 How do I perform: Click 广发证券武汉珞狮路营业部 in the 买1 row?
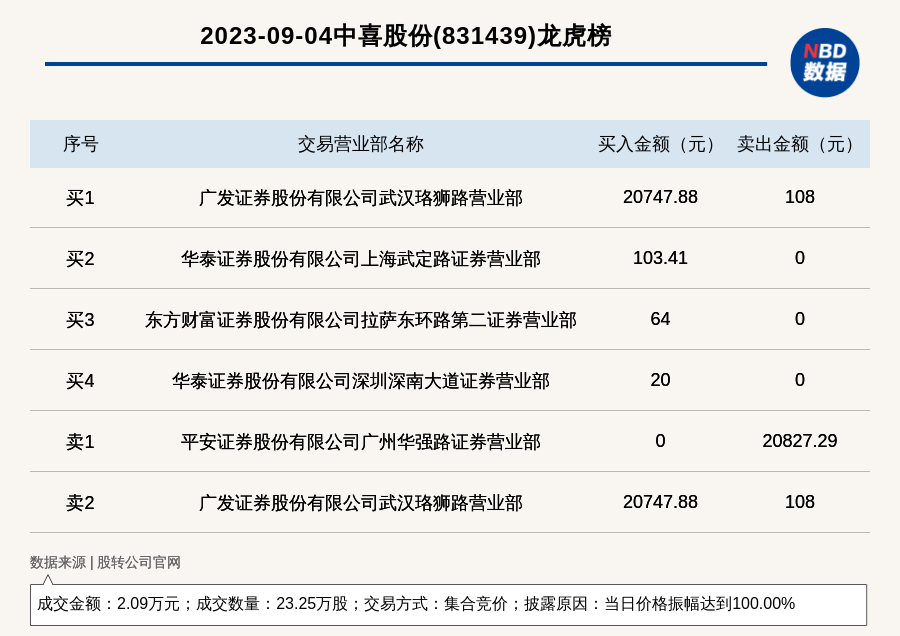[360, 198]
